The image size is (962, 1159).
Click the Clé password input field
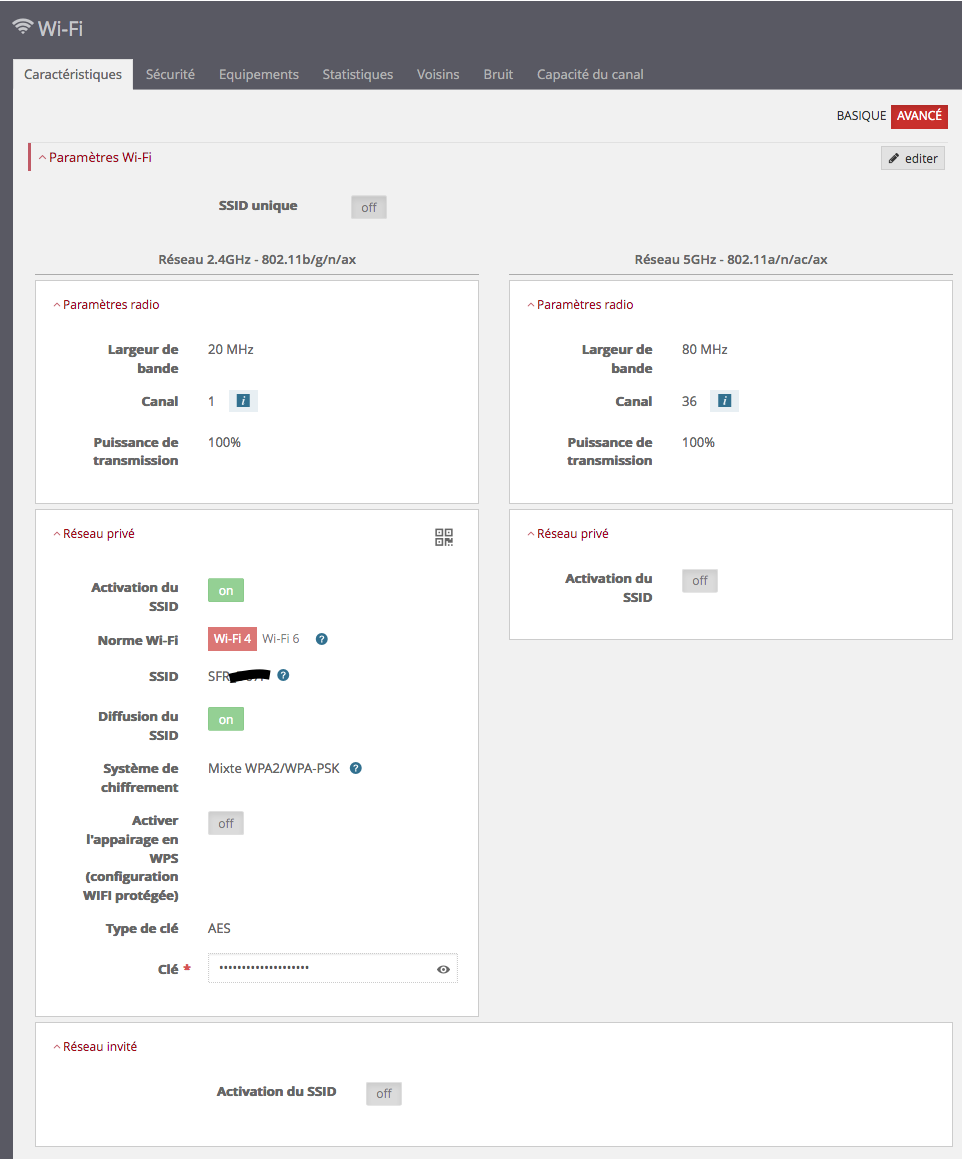click(322, 968)
